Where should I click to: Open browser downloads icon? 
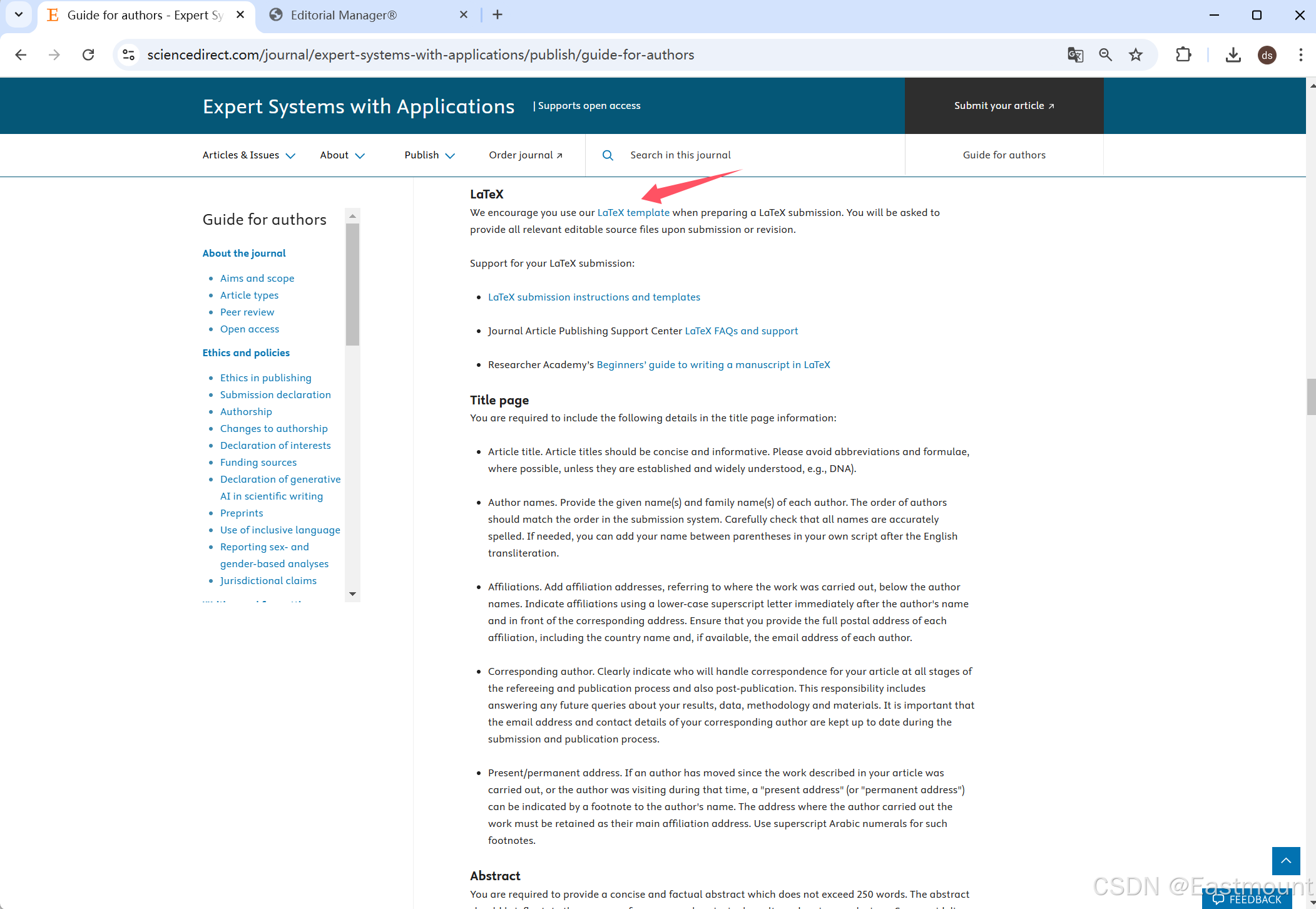(x=1233, y=55)
